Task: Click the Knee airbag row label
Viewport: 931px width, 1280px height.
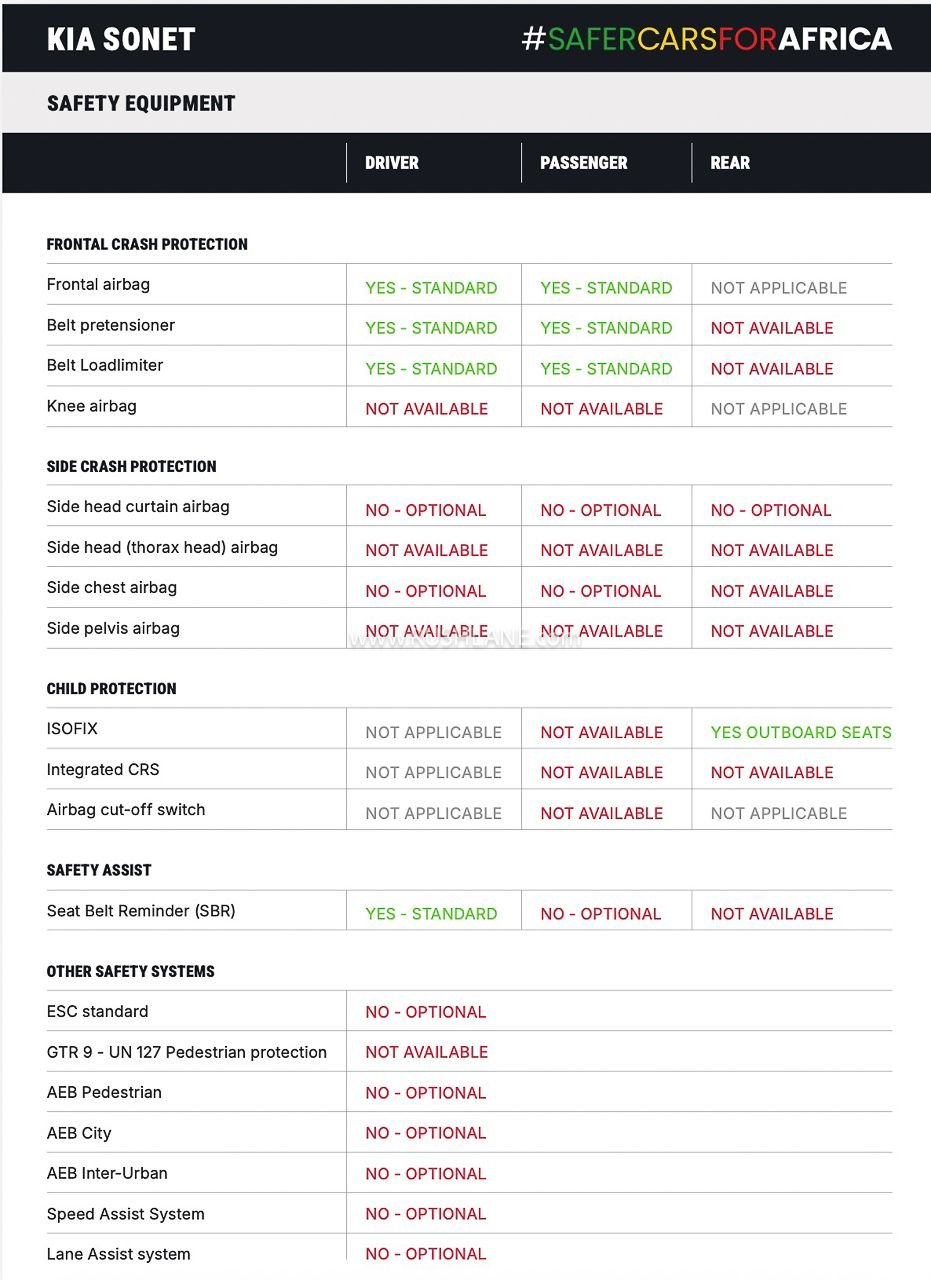Action: pos(92,406)
